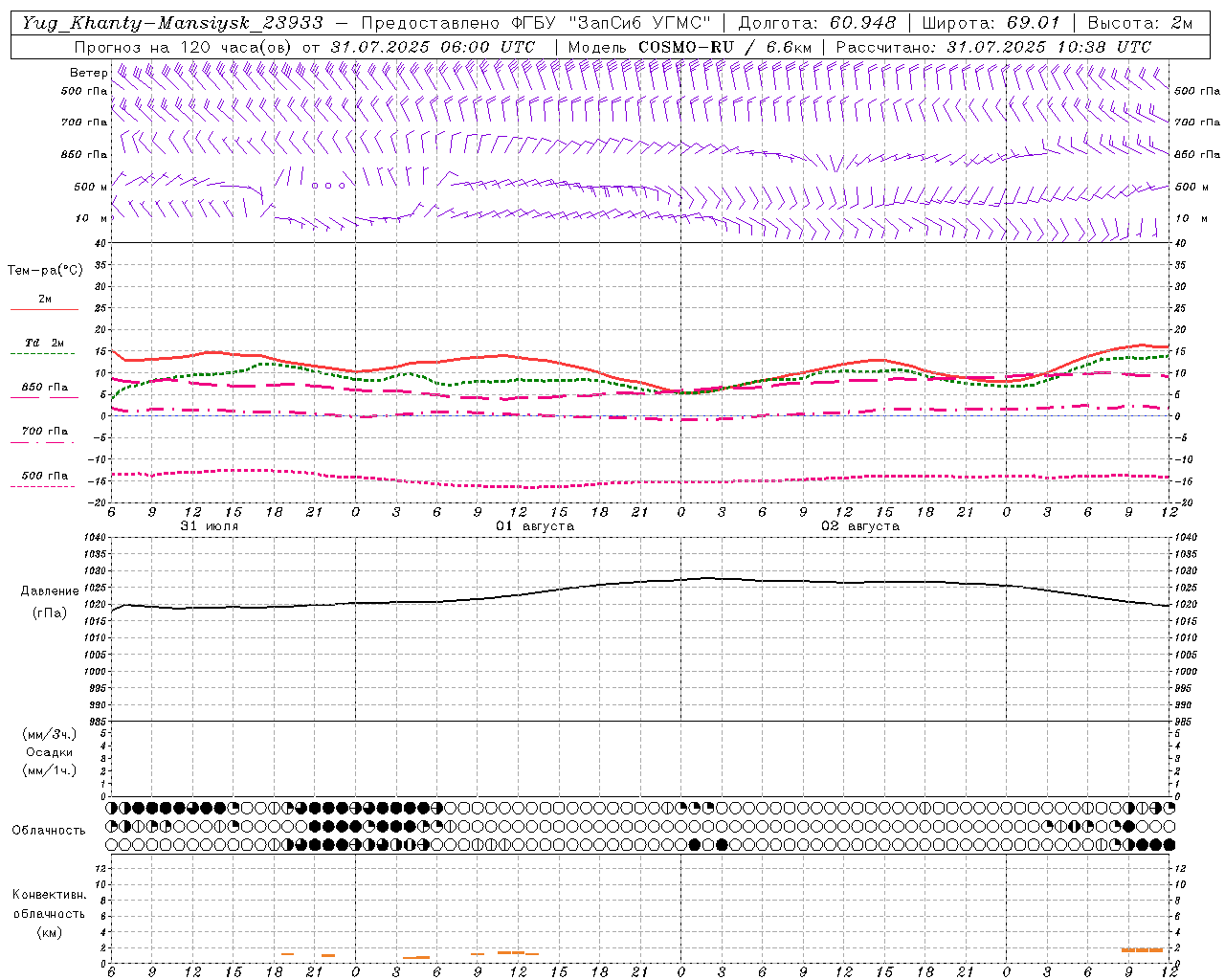Screen dimensions: 1225x980
Task: Click the solid line sample under 2м legend
Action: [44, 309]
